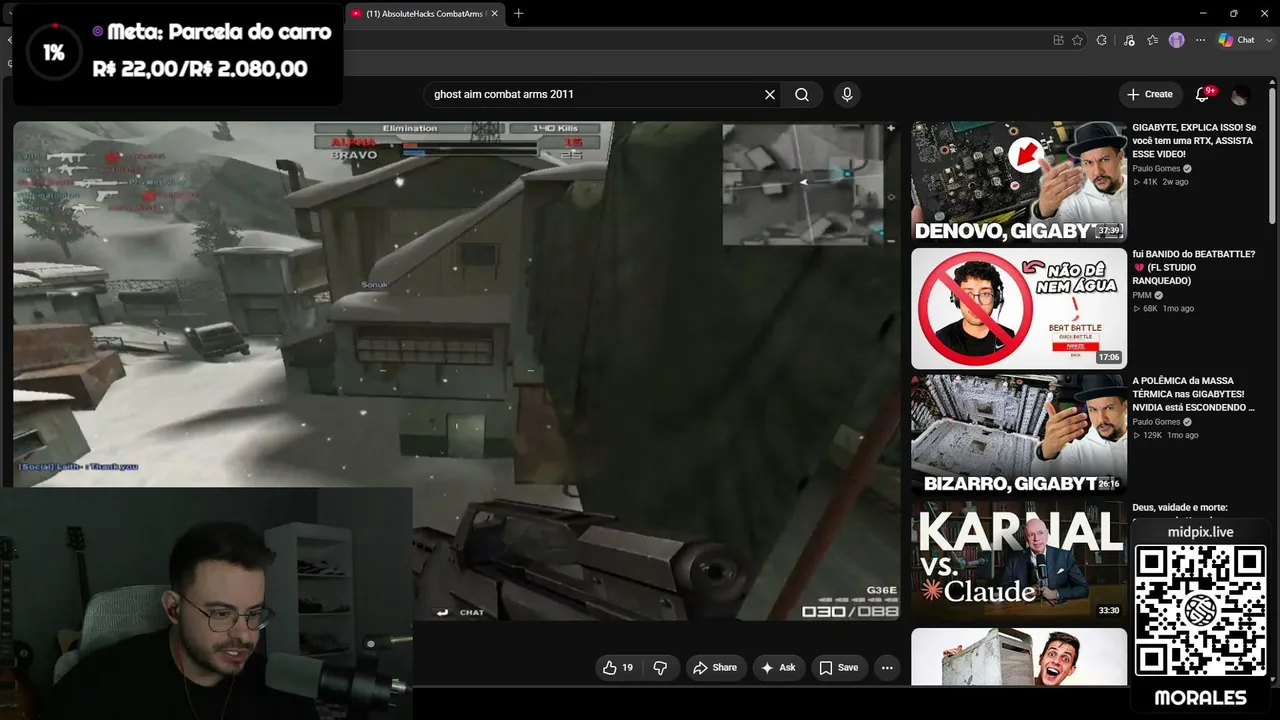Bookmark this page with the star icon
The height and width of the screenshot is (720, 1280).
(x=1077, y=40)
